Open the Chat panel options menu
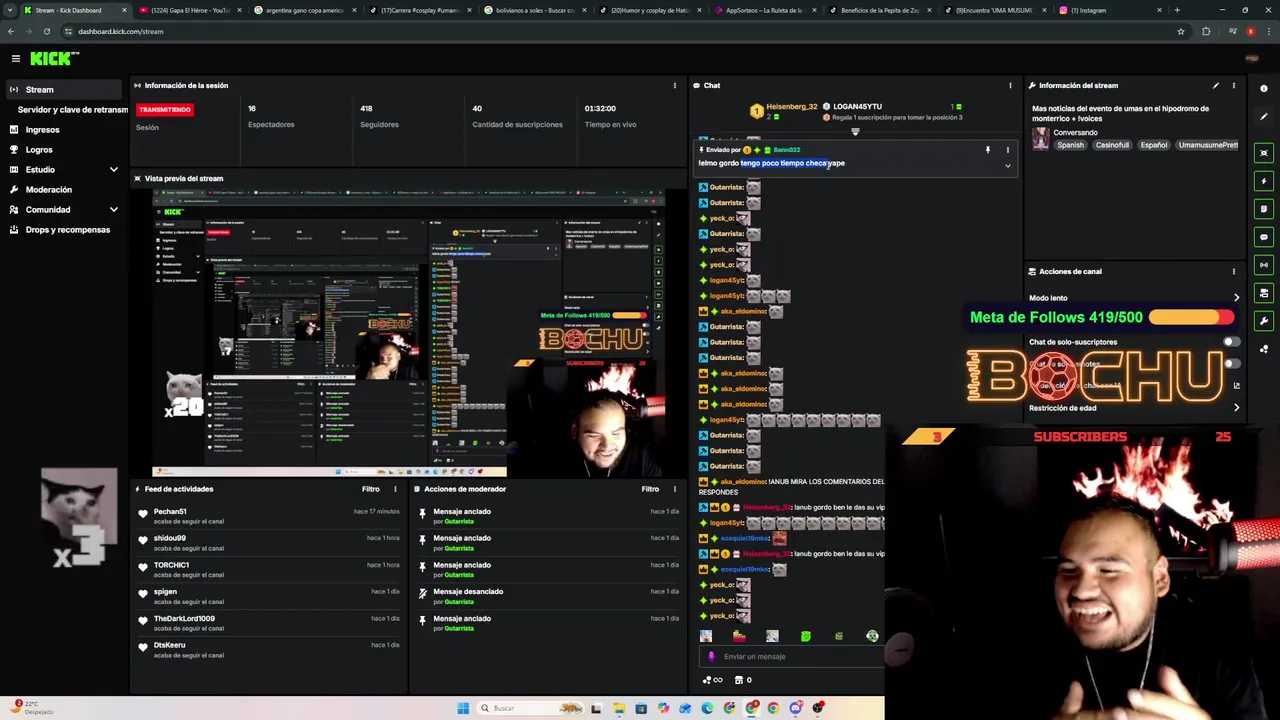The height and width of the screenshot is (720, 1280). pos(1010,85)
